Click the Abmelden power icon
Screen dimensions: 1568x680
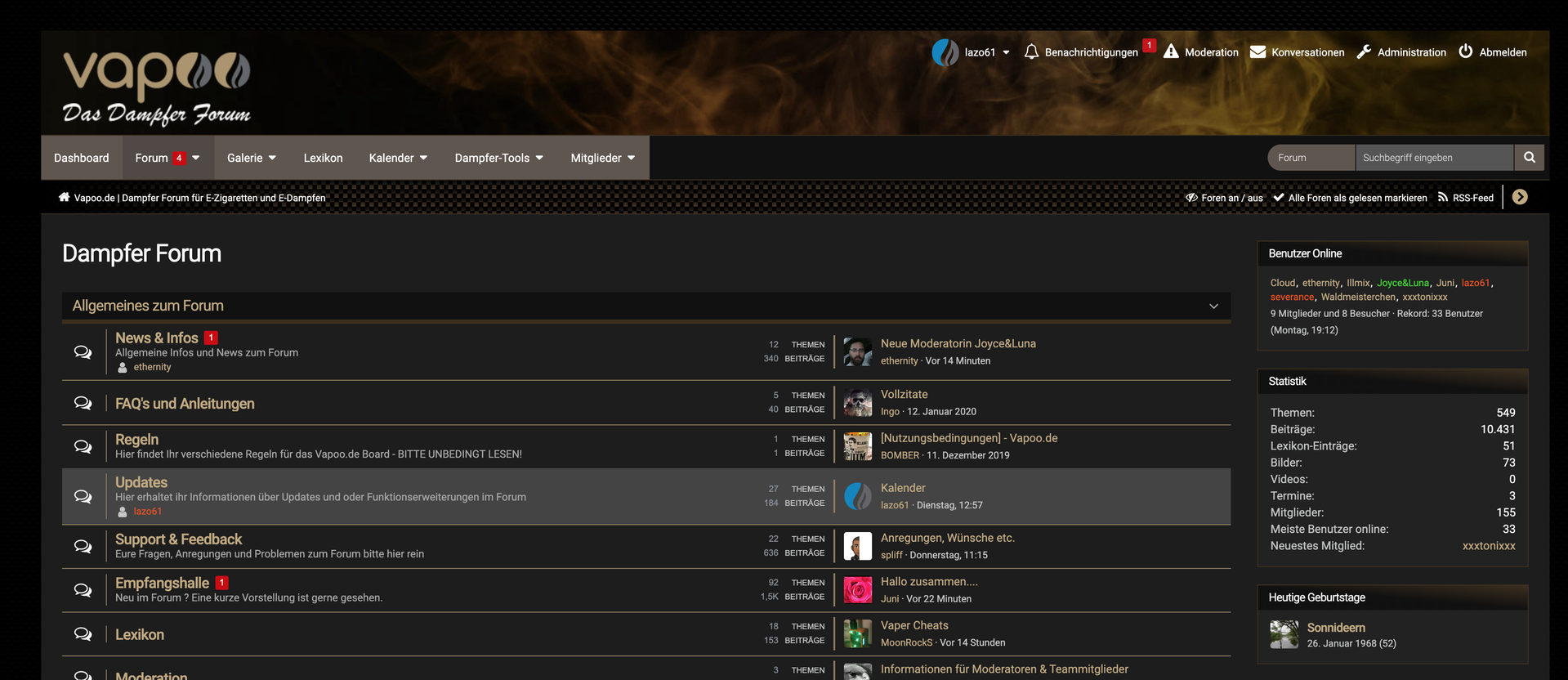[1466, 51]
